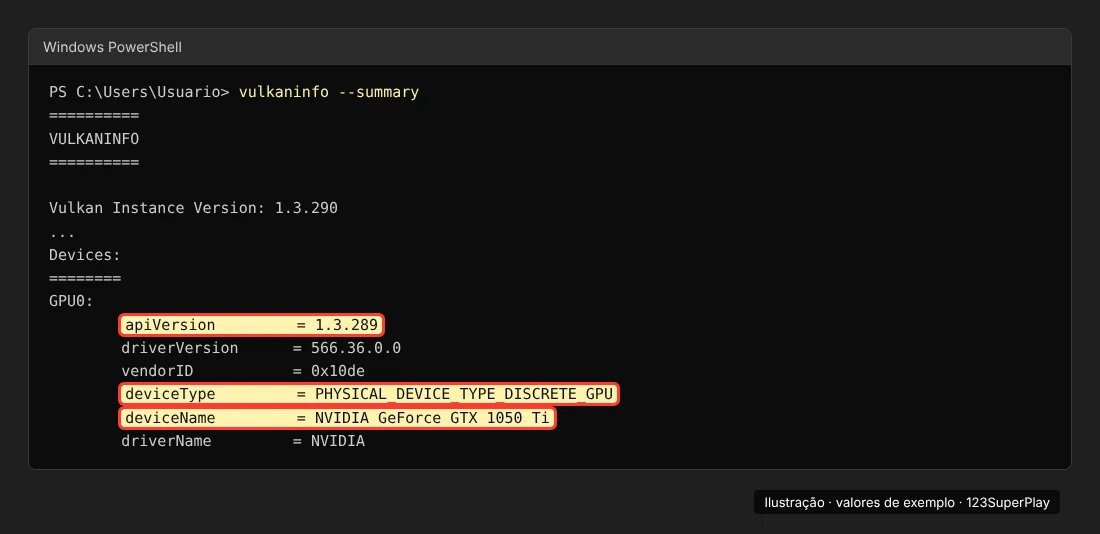Click the driverName = NVIDIA row

243,441
